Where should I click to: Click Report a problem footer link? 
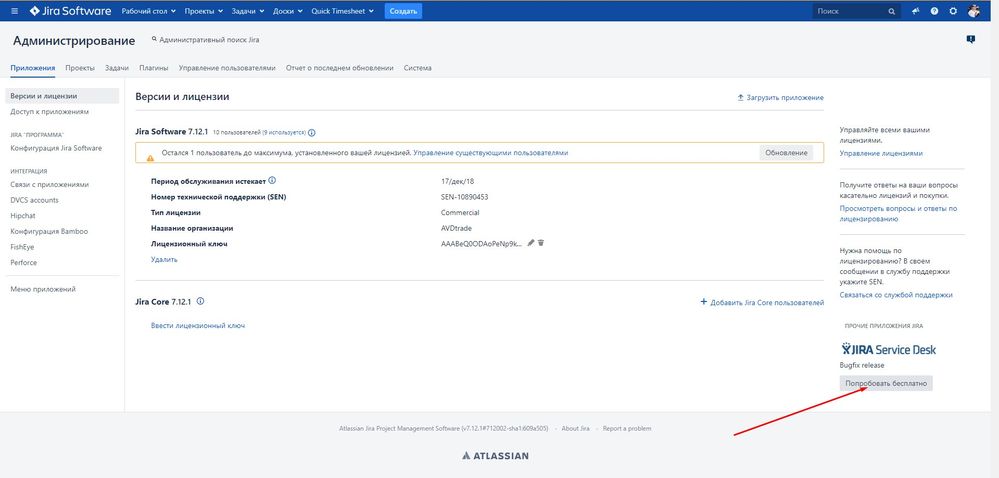click(x=627, y=429)
